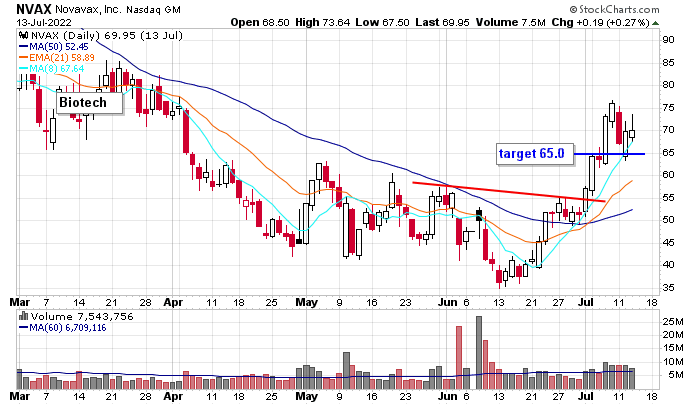The height and width of the screenshot is (405, 700).
Task: Click Jul on the price panel date axis
Action: 586,302
